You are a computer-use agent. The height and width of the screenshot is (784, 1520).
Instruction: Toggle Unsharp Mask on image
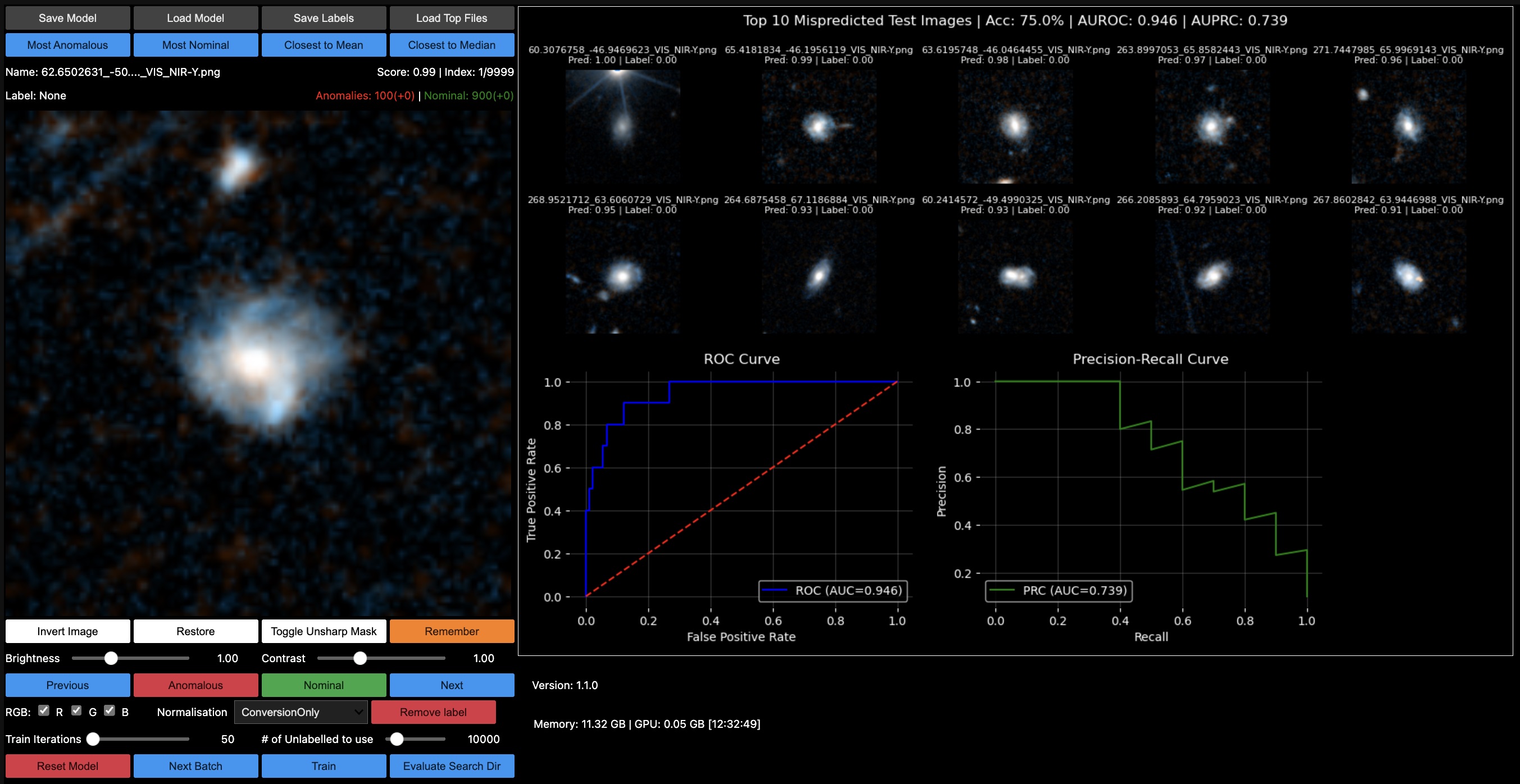(324, 631)
